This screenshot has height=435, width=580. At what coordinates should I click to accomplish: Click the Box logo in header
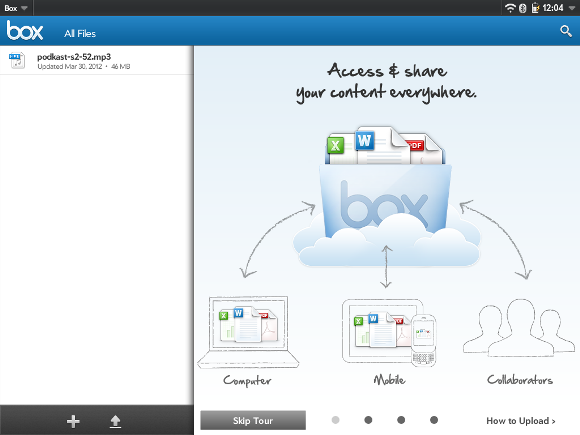pos(25,30)
